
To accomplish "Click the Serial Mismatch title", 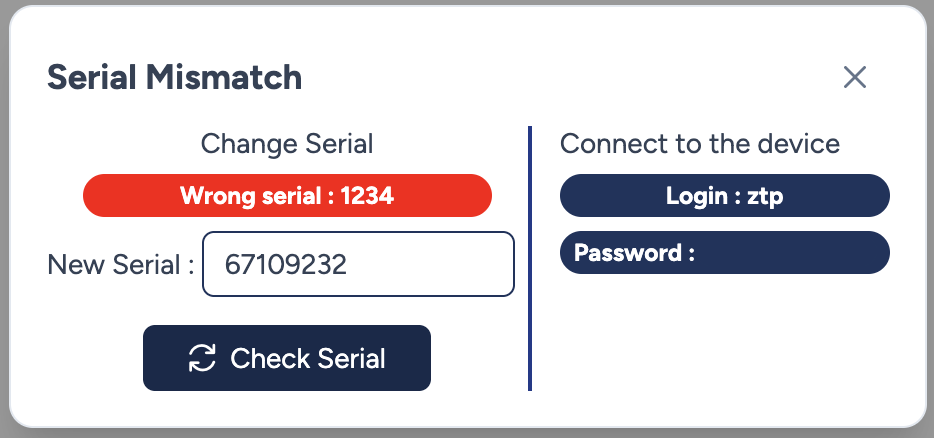I will (175, 77).
